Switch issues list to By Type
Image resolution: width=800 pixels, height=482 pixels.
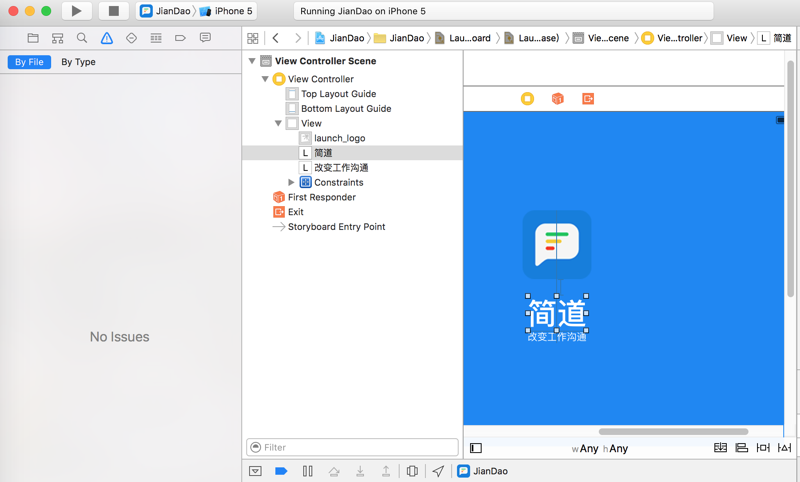(x=78, y=62)
